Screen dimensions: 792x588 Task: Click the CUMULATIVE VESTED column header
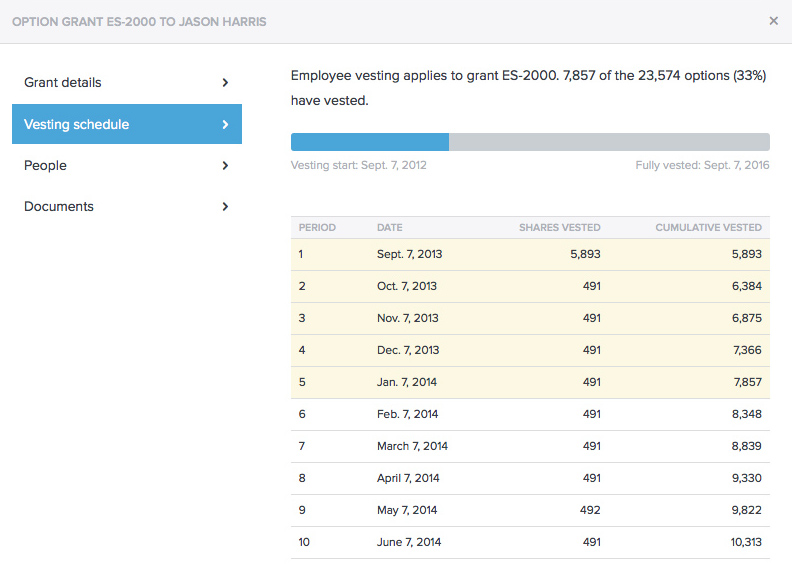[708, 228]
